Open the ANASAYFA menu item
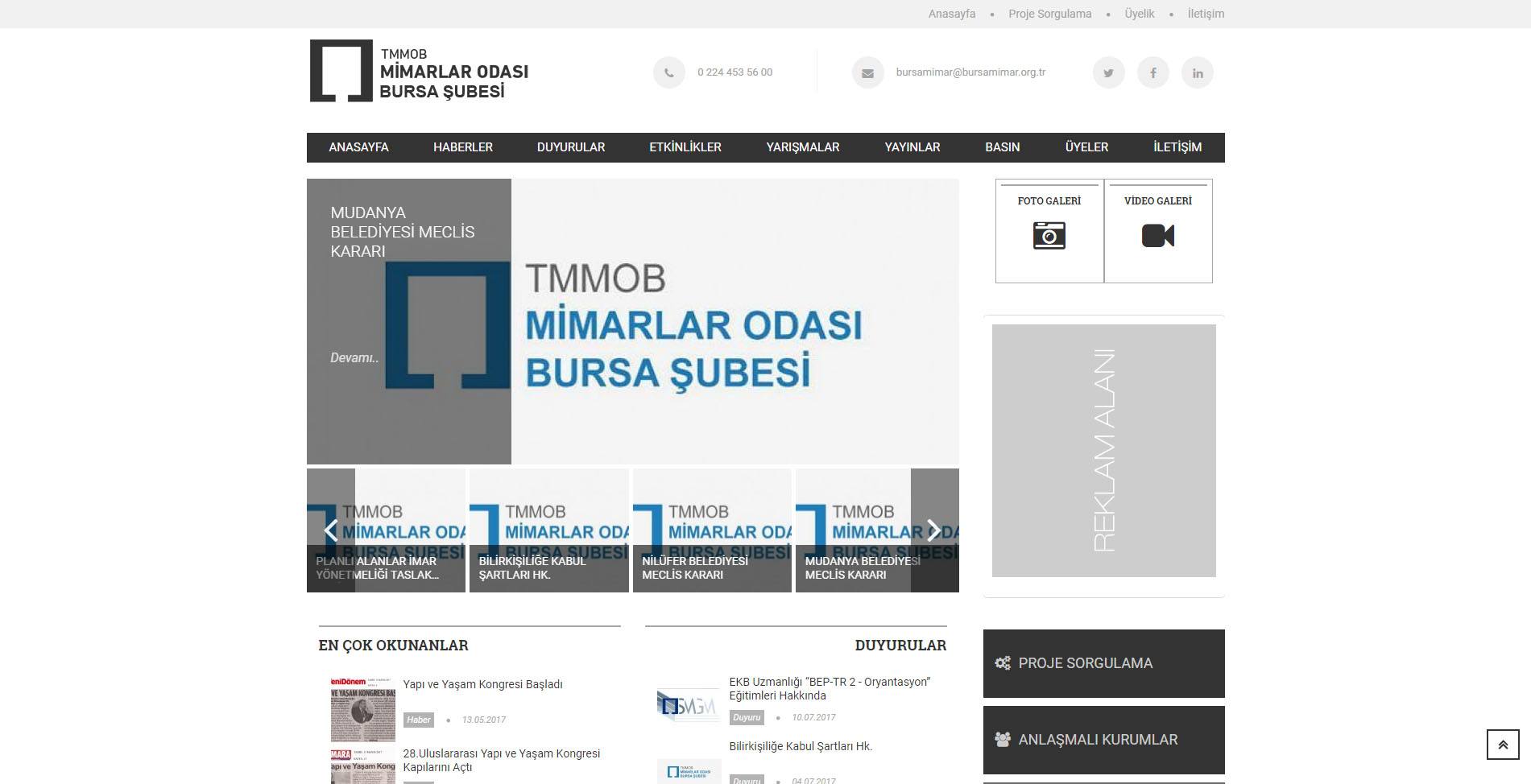Screen dimensions: 1531x784 358,147
